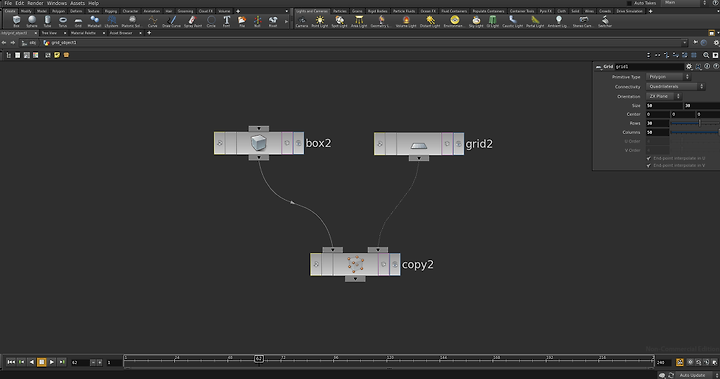This screenshot has height=379, width=720.
Task: Switch to the Material Palette pane tab
Action: point(84,33)
